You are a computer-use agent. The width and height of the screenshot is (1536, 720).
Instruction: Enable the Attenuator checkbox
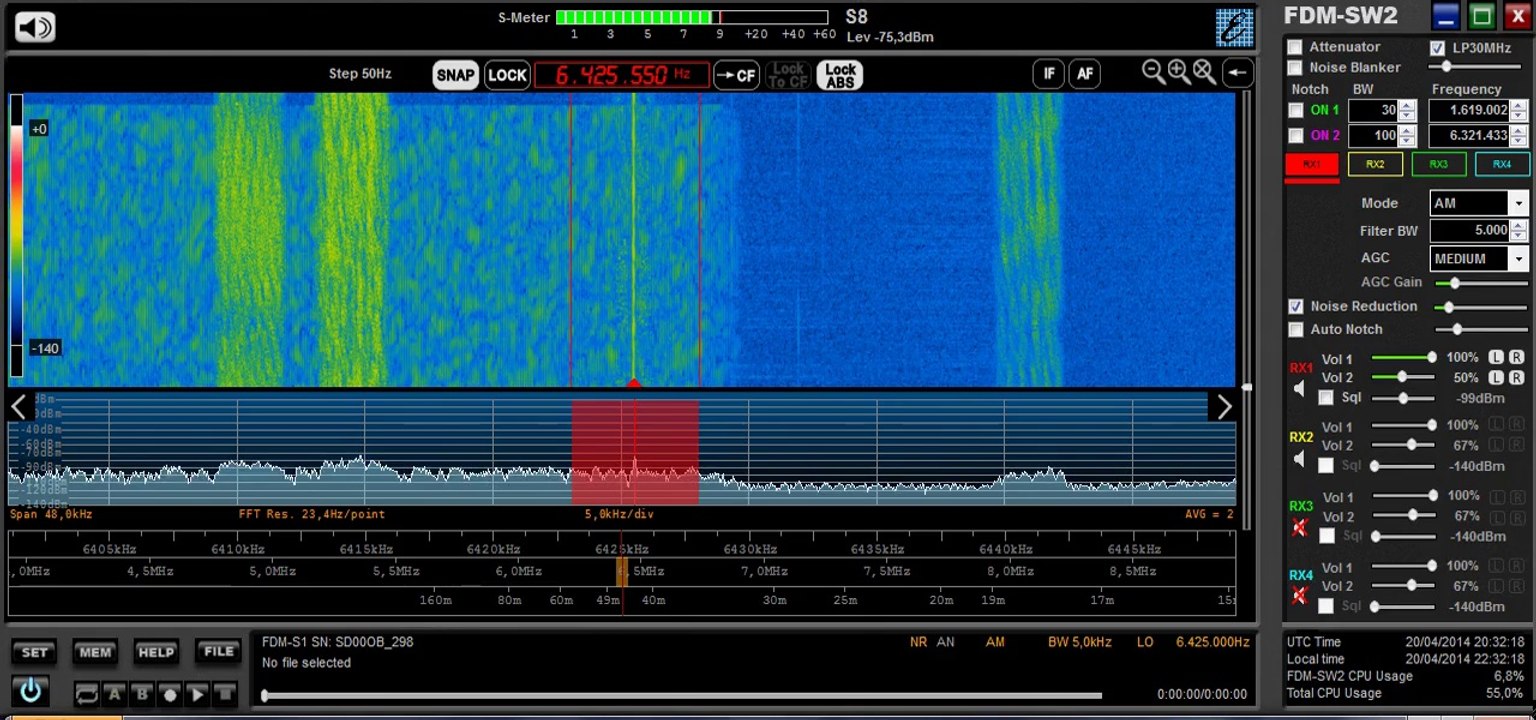pos(1295,47)
